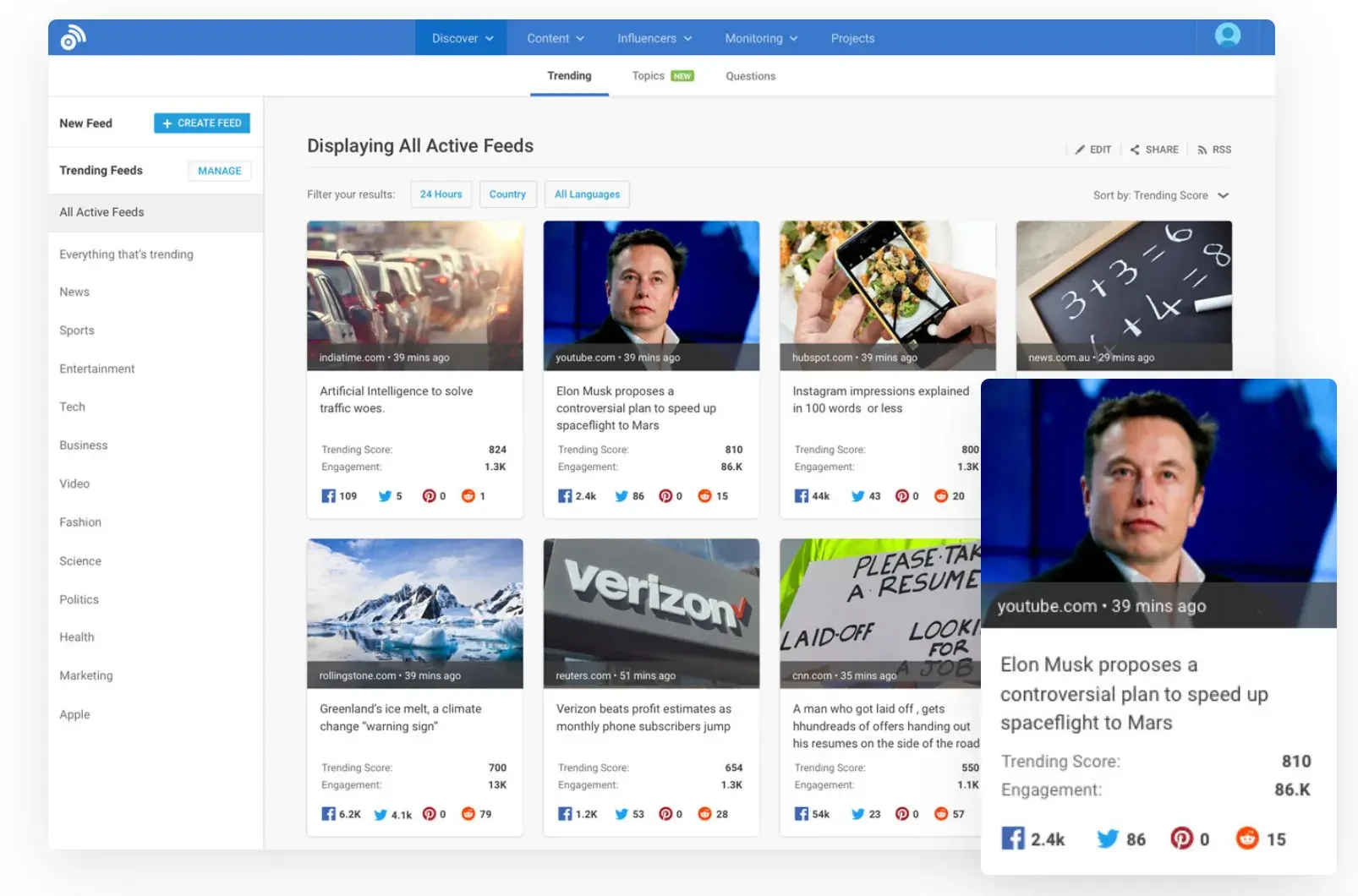Switch to the Topics tab
1358x896 pixels.
click(649, 76)
